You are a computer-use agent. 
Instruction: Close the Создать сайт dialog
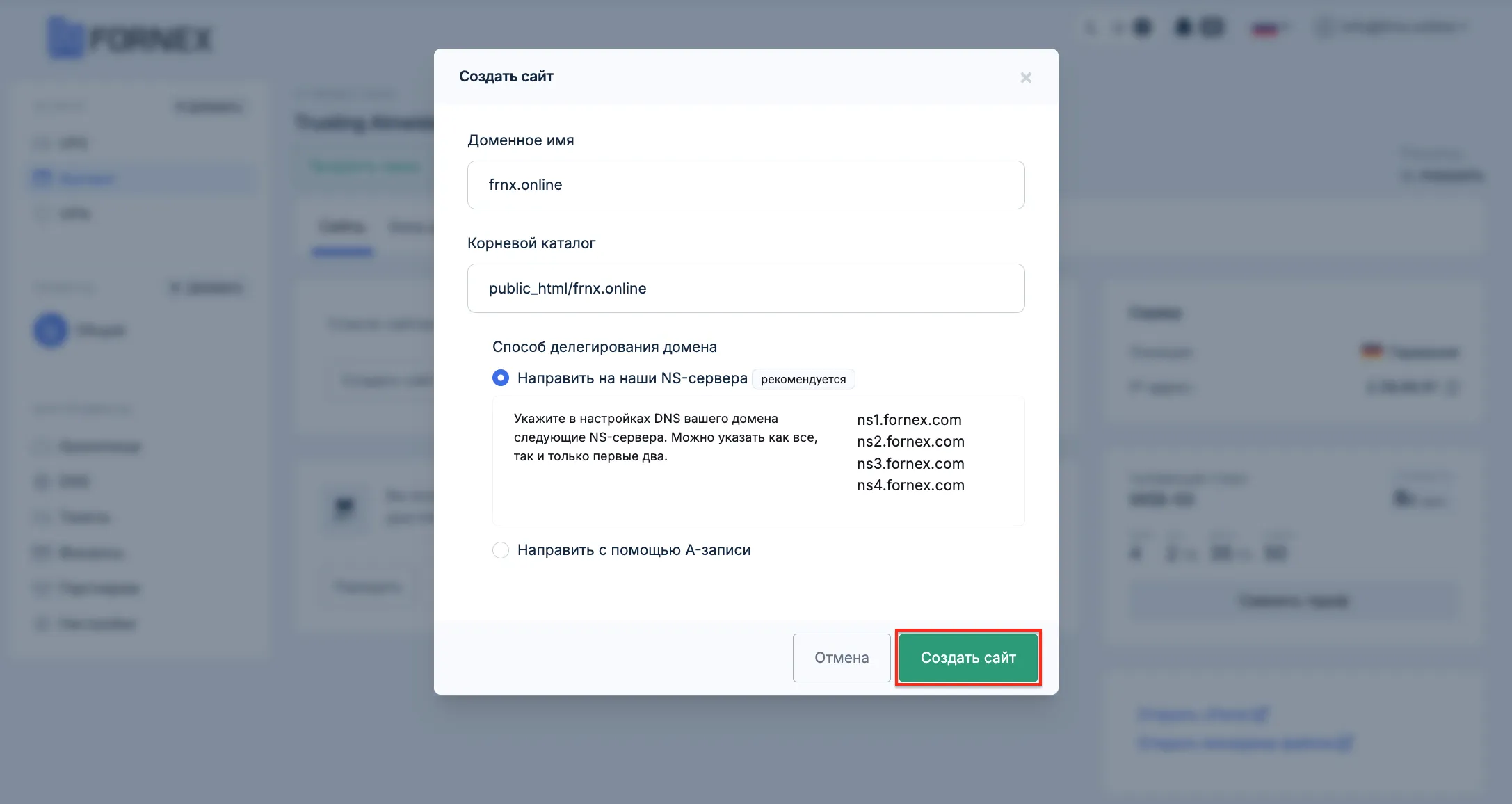[1026, 78]
